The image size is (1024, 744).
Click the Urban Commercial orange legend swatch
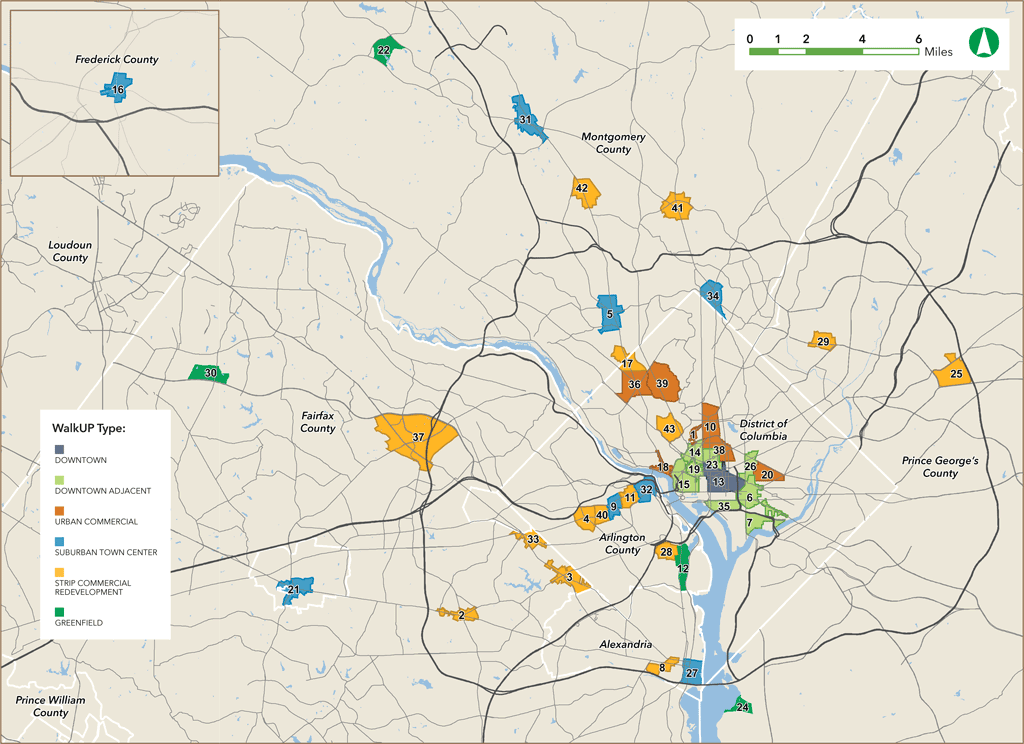coord(59,511)
